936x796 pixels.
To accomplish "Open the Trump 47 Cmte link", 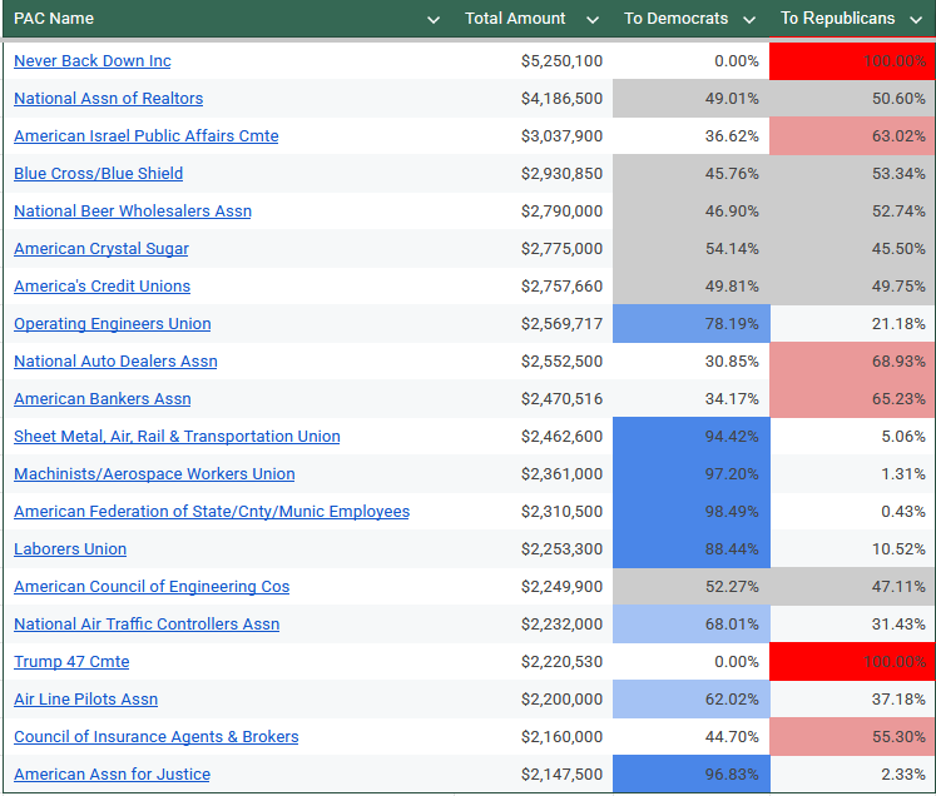I will (72, 662).
